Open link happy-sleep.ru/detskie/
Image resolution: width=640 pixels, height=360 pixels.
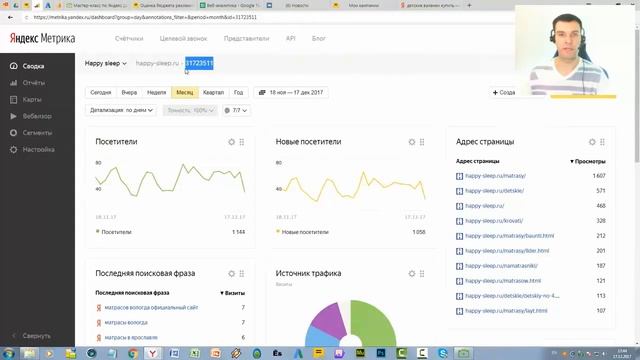point(494,191)
